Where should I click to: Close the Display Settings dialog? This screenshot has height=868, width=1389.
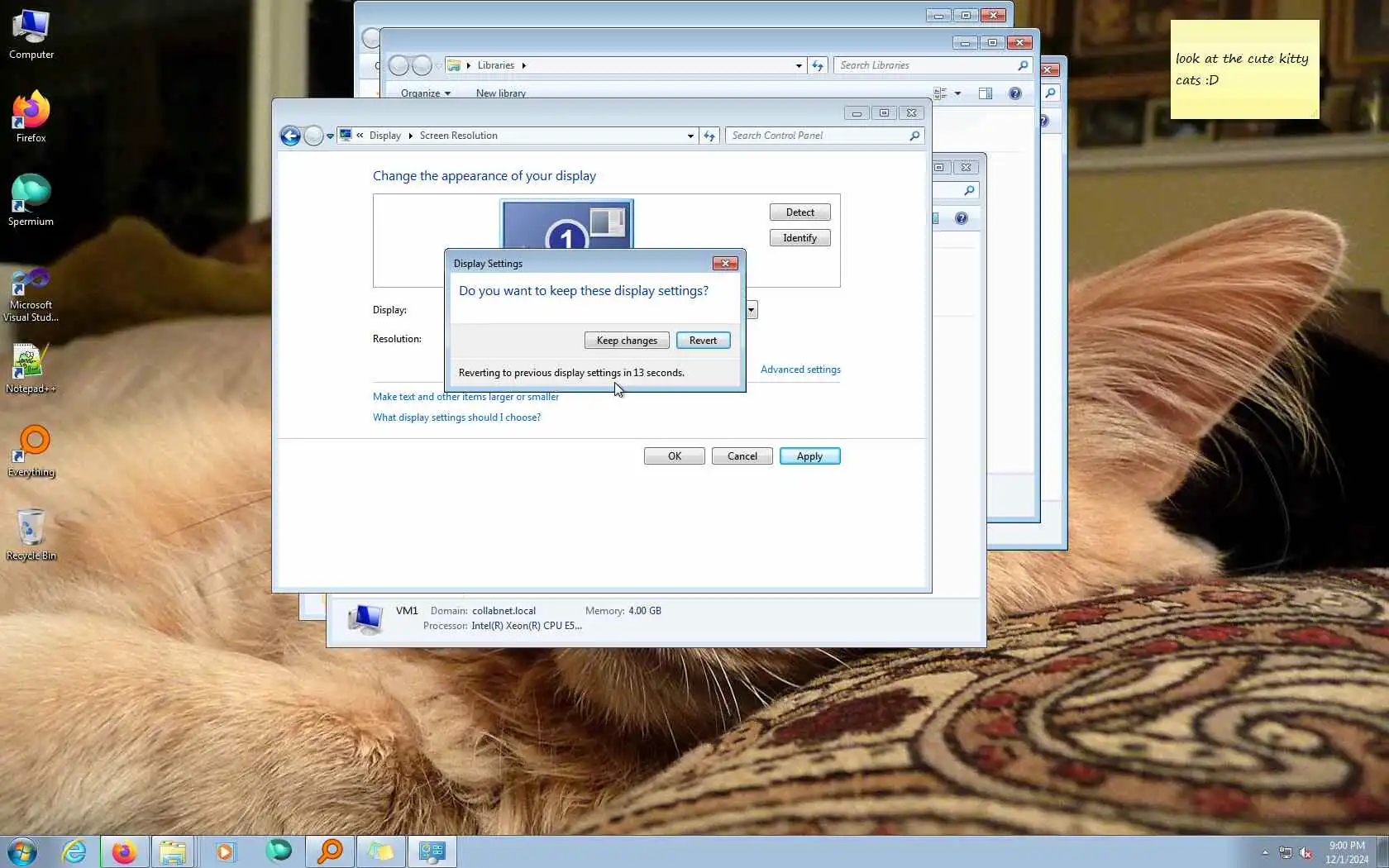coord(725,264)
